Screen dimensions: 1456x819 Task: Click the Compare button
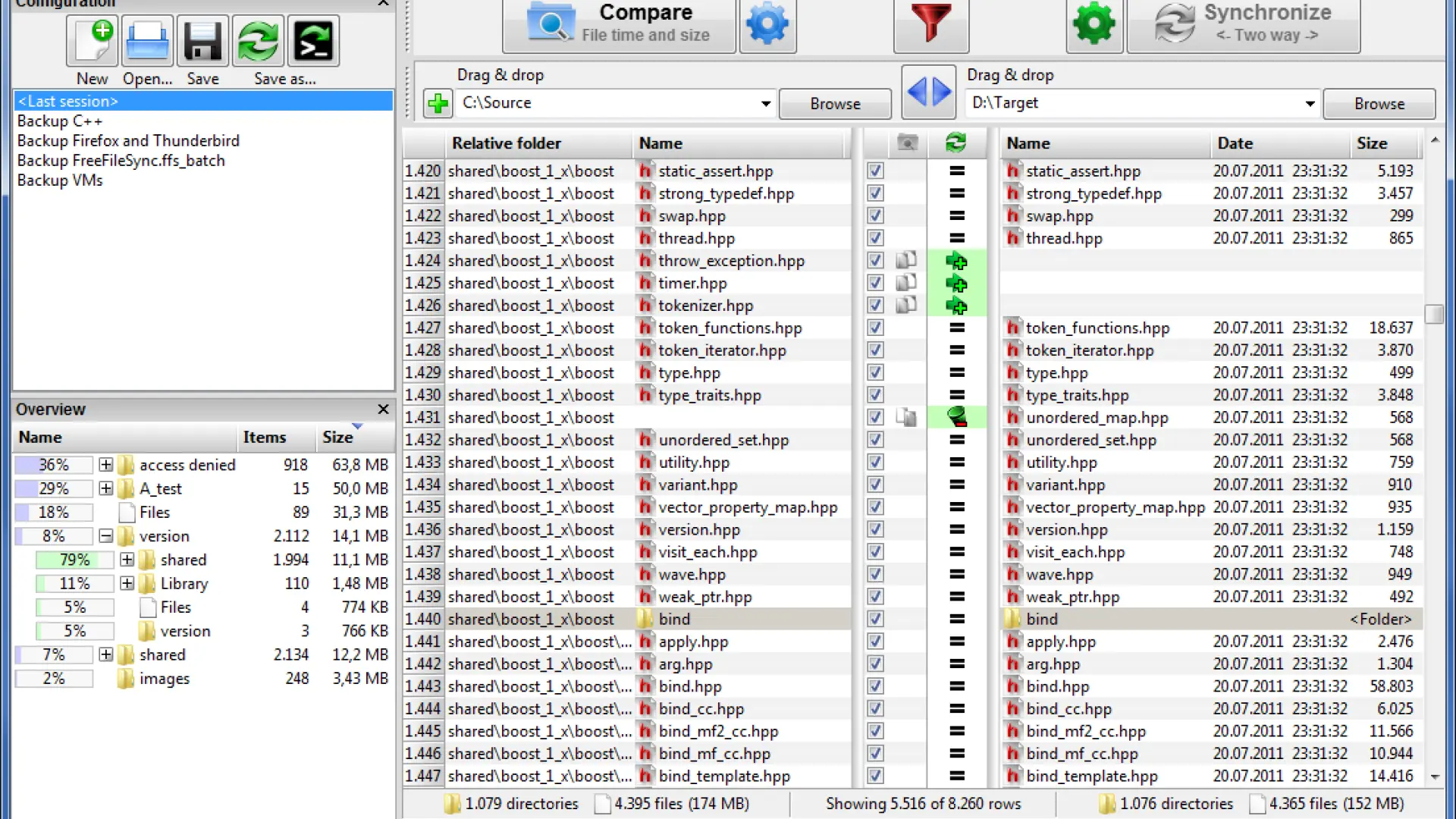(619, 24)
